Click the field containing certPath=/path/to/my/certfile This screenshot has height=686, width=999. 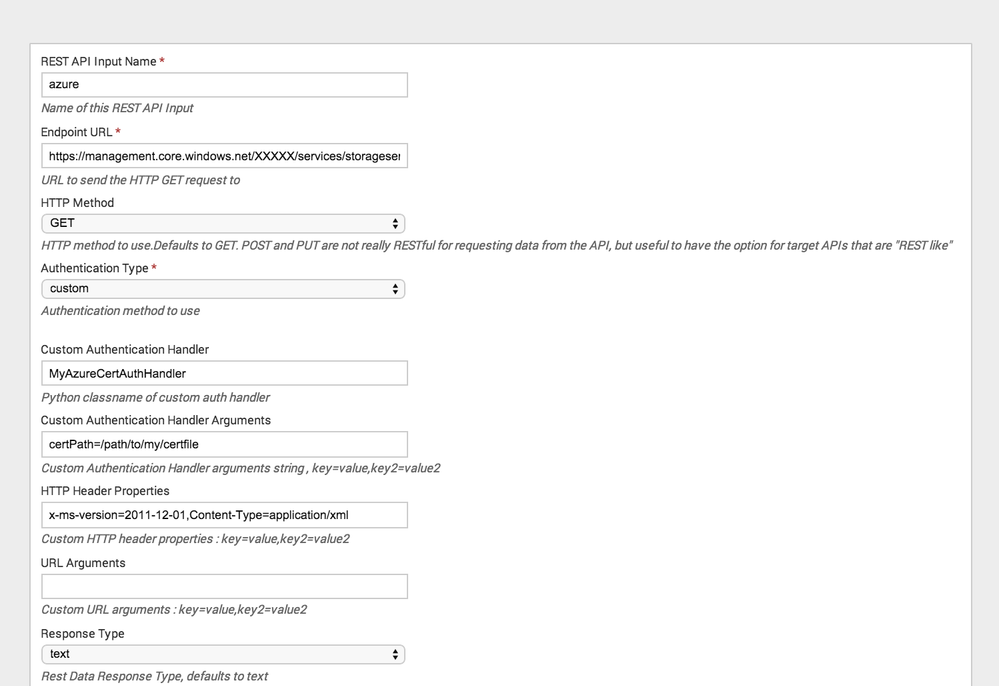pyautogui.click(x=224, y=445)
